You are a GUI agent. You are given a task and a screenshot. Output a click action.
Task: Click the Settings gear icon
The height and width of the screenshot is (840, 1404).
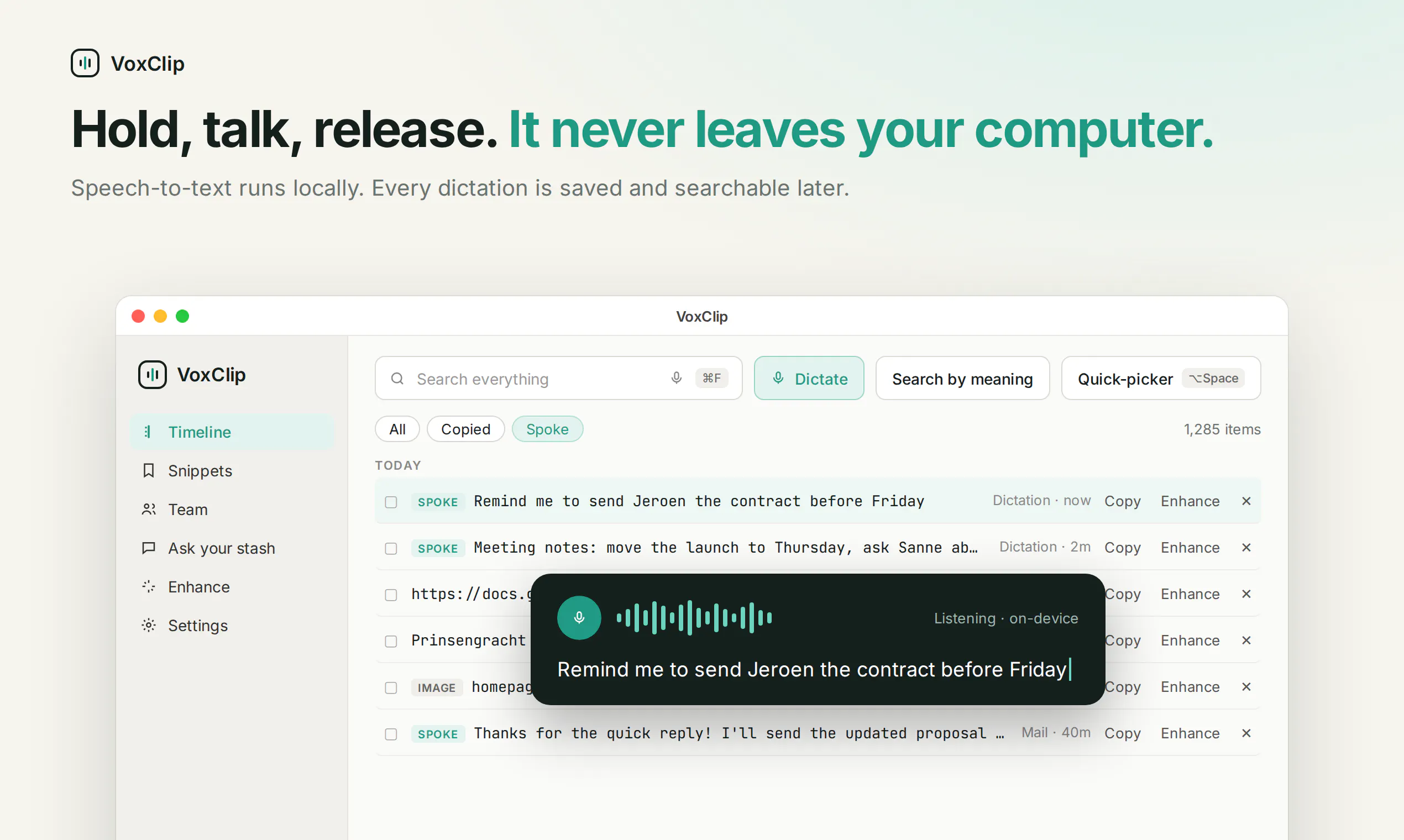point(148,625)
